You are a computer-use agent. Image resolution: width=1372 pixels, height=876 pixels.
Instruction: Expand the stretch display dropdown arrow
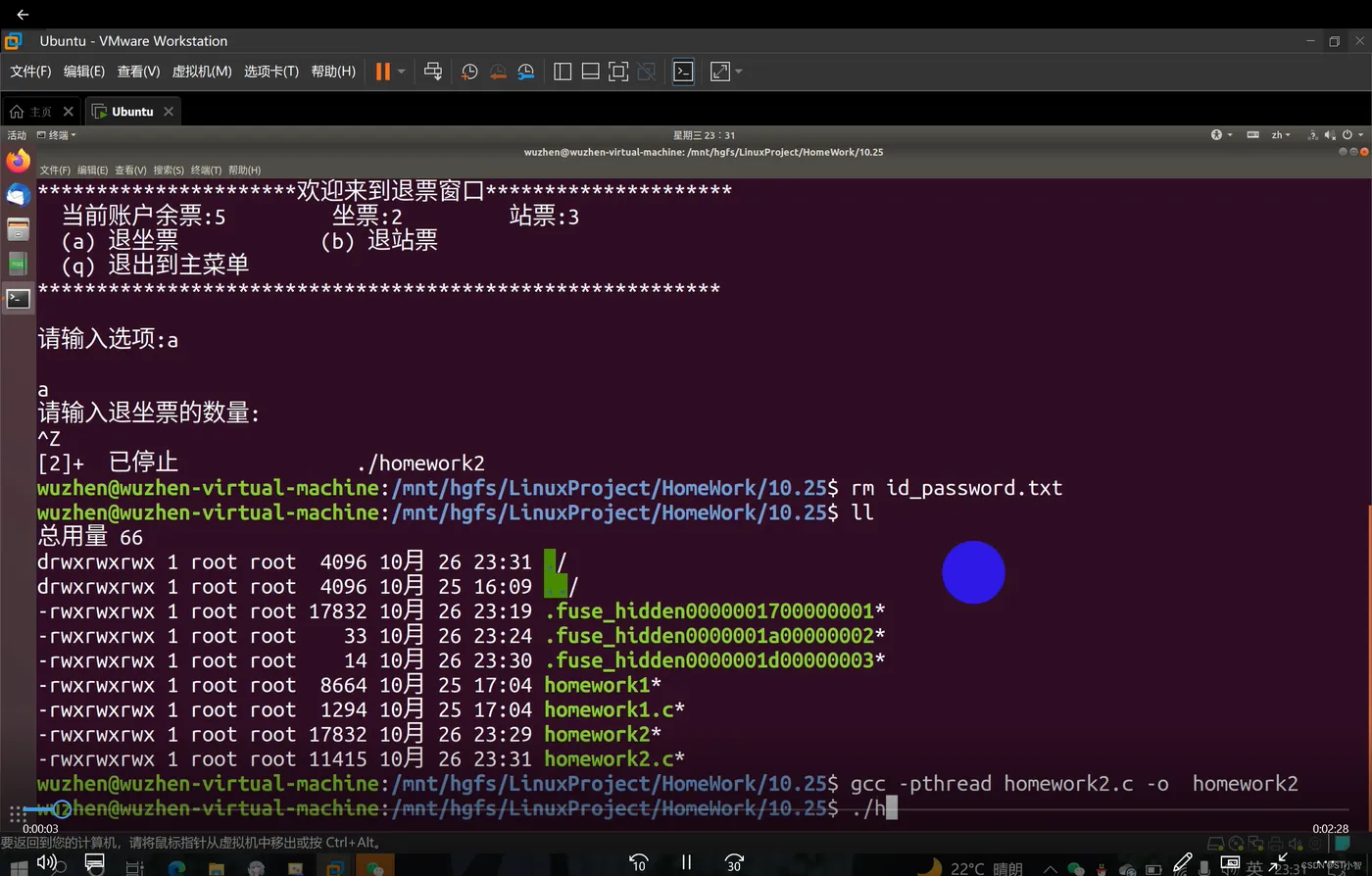coord(739,72)
